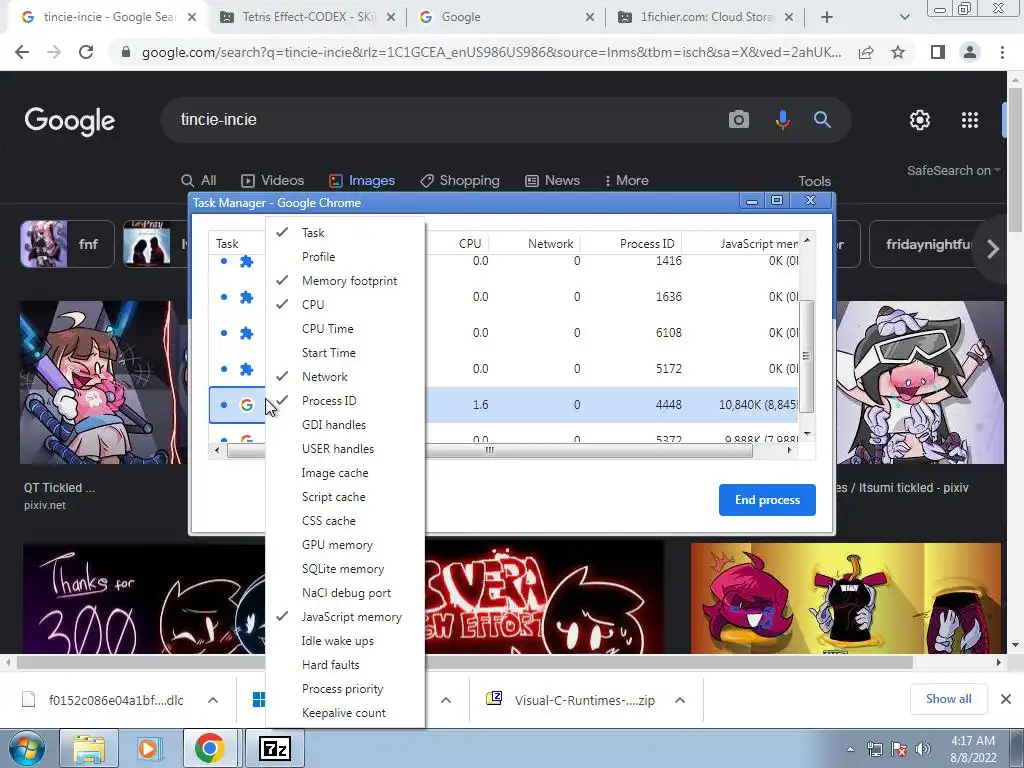The image size is (1024, 768).
Task: Open options for the middle download item
Action: (x=446, y=699)
